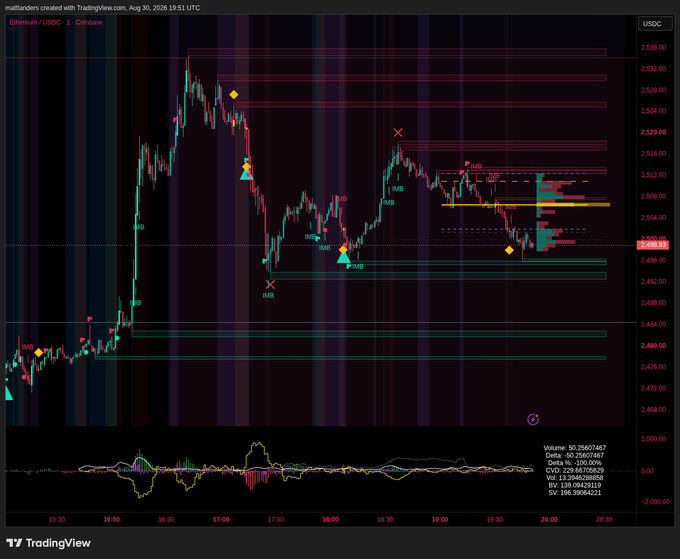Click the 18:00 time axis label
Image resolution: width=680 pixels, height=559 pixels.
point(330,519)
